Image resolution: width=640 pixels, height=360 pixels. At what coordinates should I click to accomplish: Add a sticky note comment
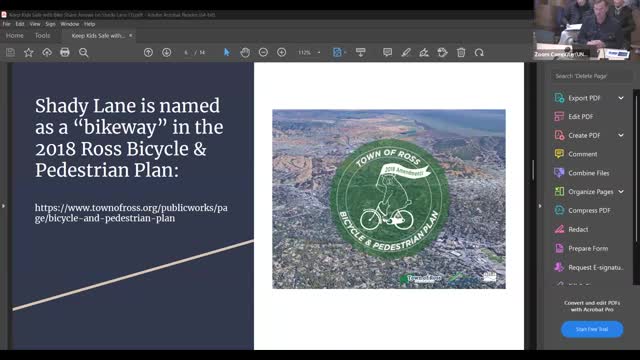[387, 52]
